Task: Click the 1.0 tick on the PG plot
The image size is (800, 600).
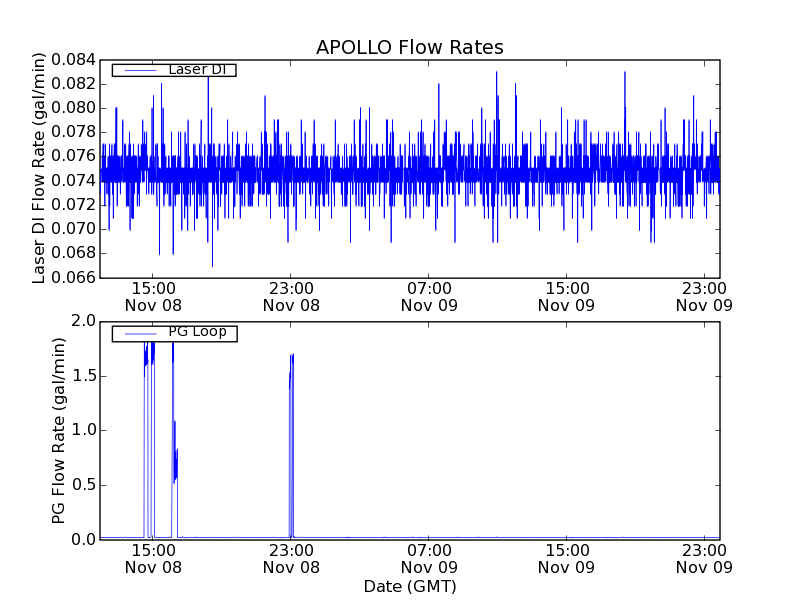Action: coord(83,430)
